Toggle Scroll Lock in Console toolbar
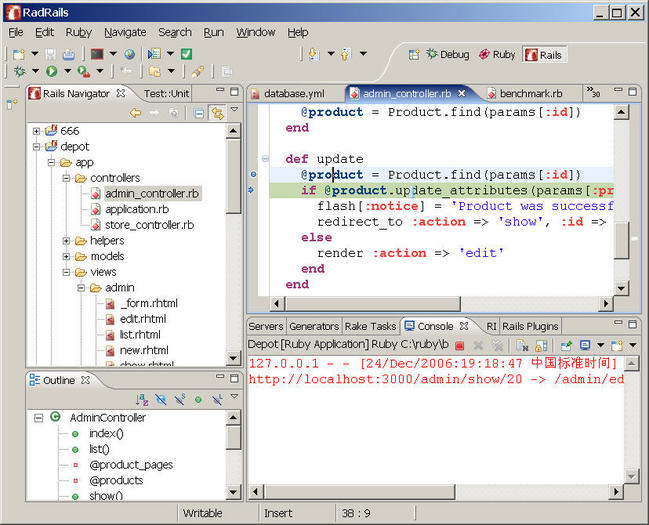 541,345
